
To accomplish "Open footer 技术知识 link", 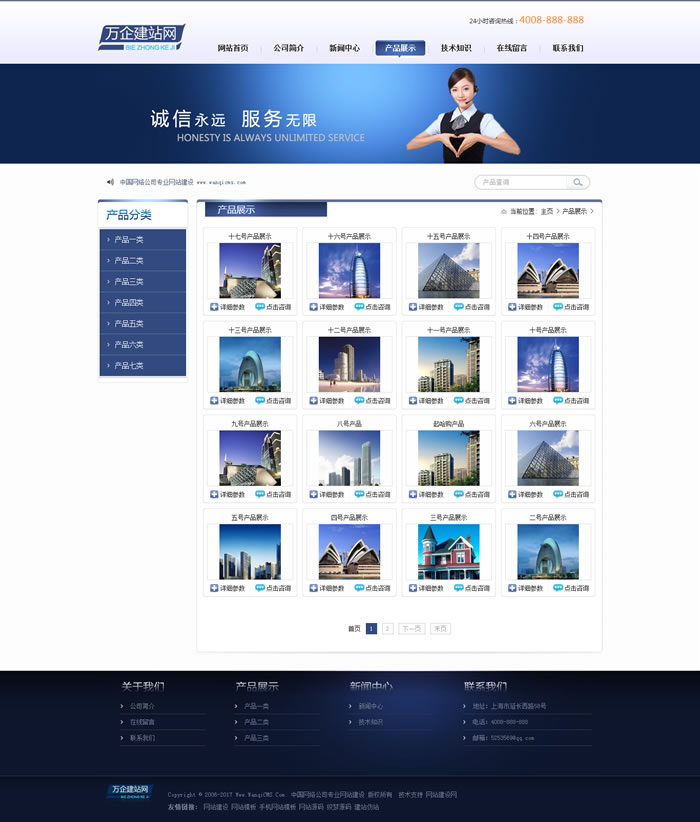I will pyautogui.click(x=371, y=722).
